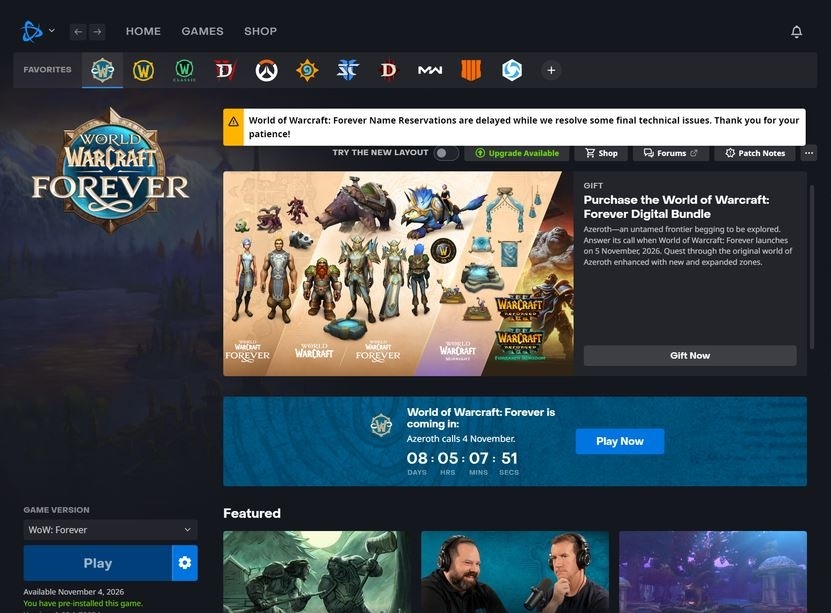The height and width of the screenshot is (613, 831).
Task: Open the SHOP tab
Action: coord(260,31)
